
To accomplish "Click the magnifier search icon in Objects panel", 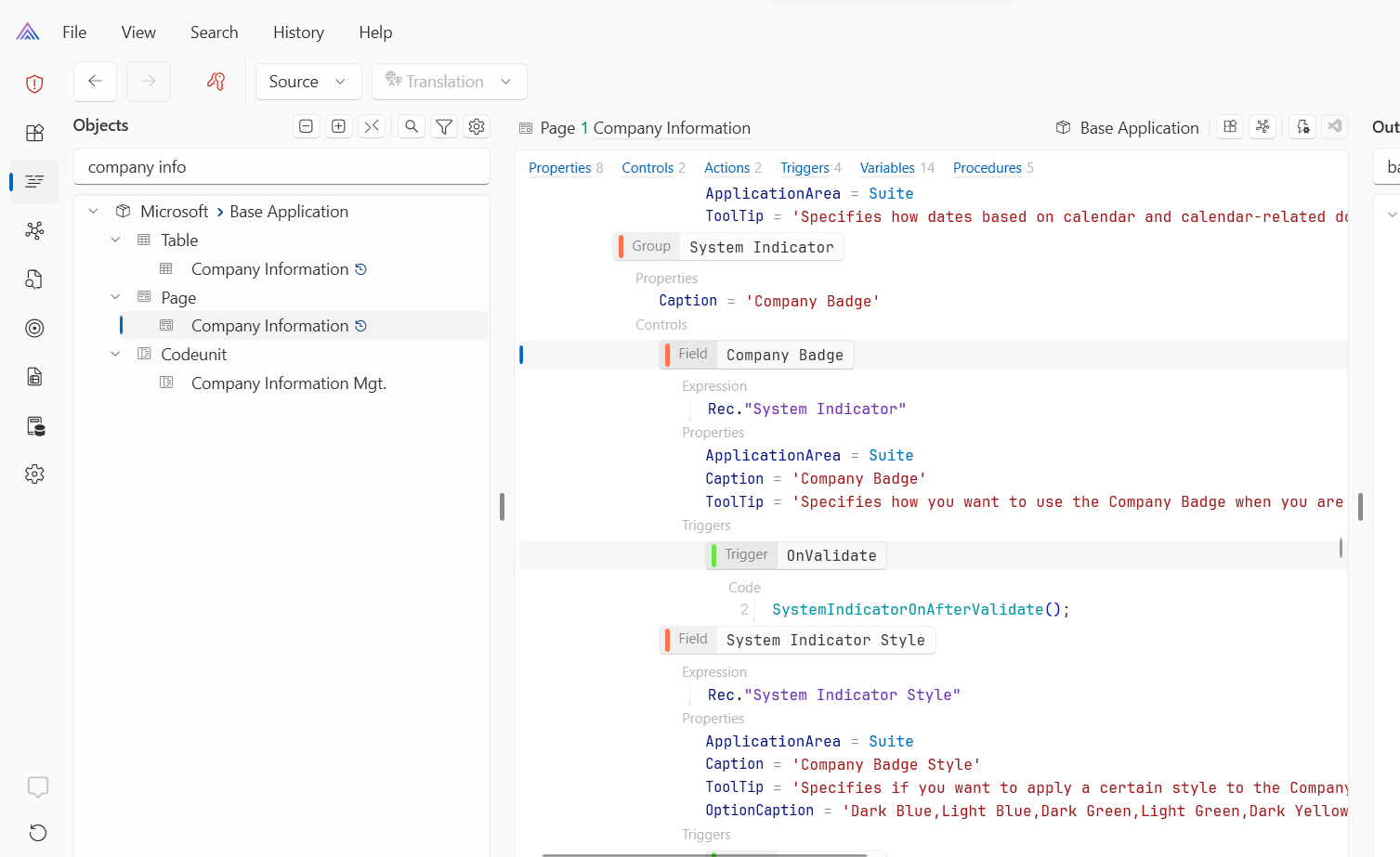I will coord(412,127).
